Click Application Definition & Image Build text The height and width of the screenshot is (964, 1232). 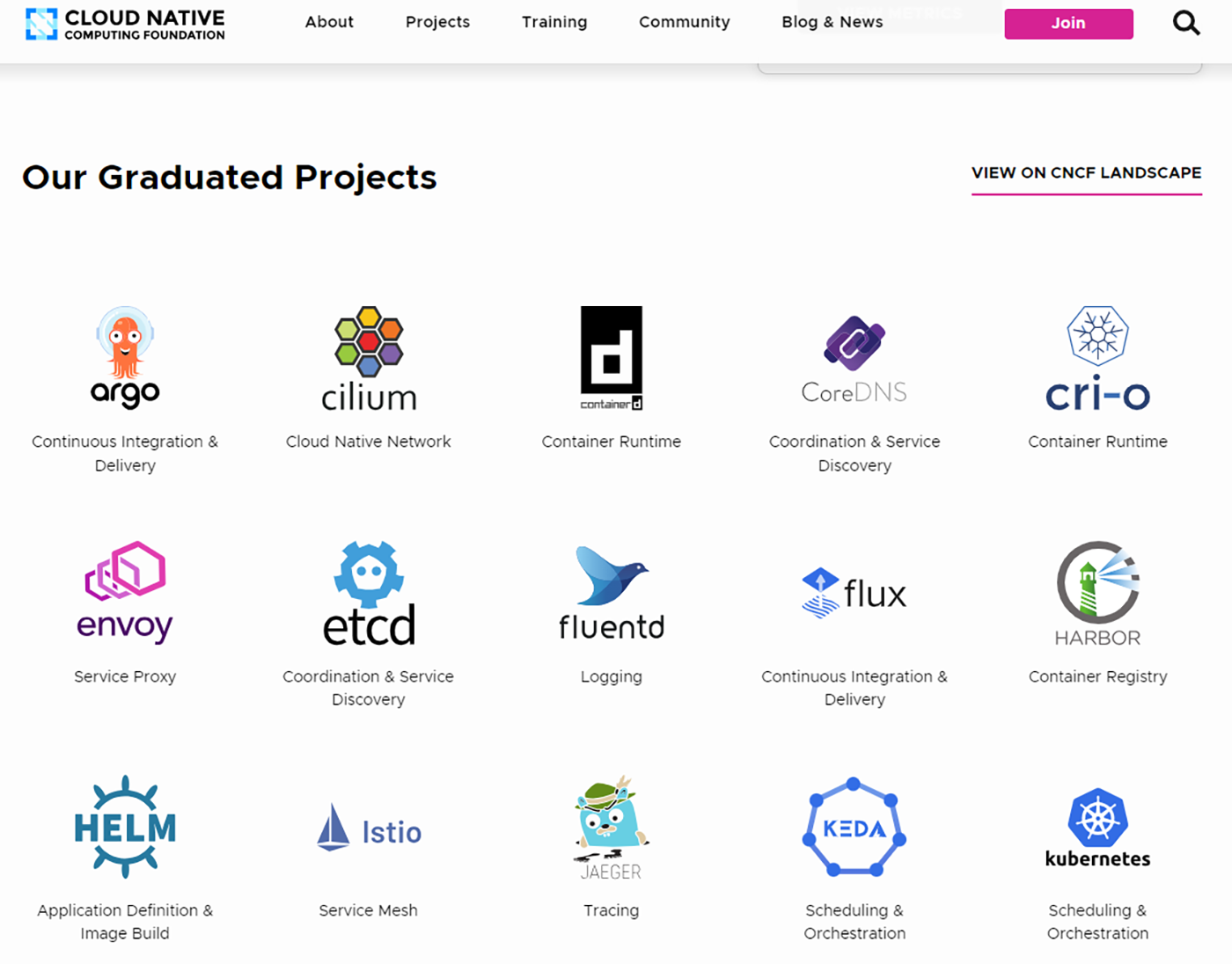coord(125,922)
